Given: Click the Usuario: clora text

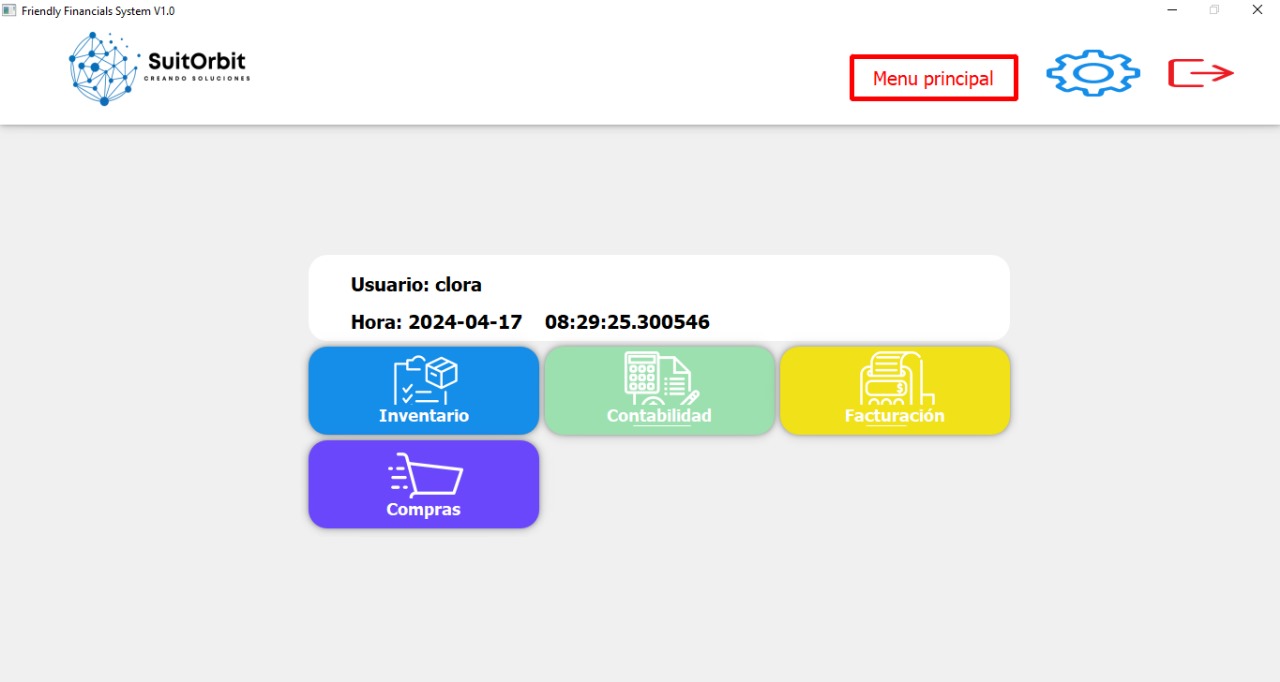Looking at the screenshot, I should click(416, 285).
